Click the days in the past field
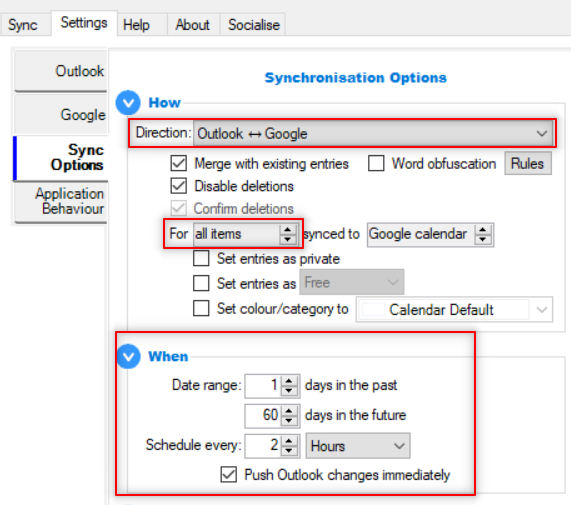Viewport: 571px width, 505px height. click(x=263, y=386)
